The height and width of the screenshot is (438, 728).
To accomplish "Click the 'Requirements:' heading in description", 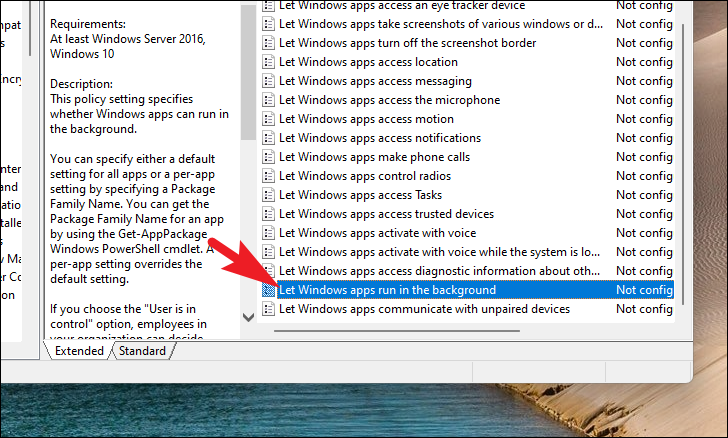I will (88, 24).
